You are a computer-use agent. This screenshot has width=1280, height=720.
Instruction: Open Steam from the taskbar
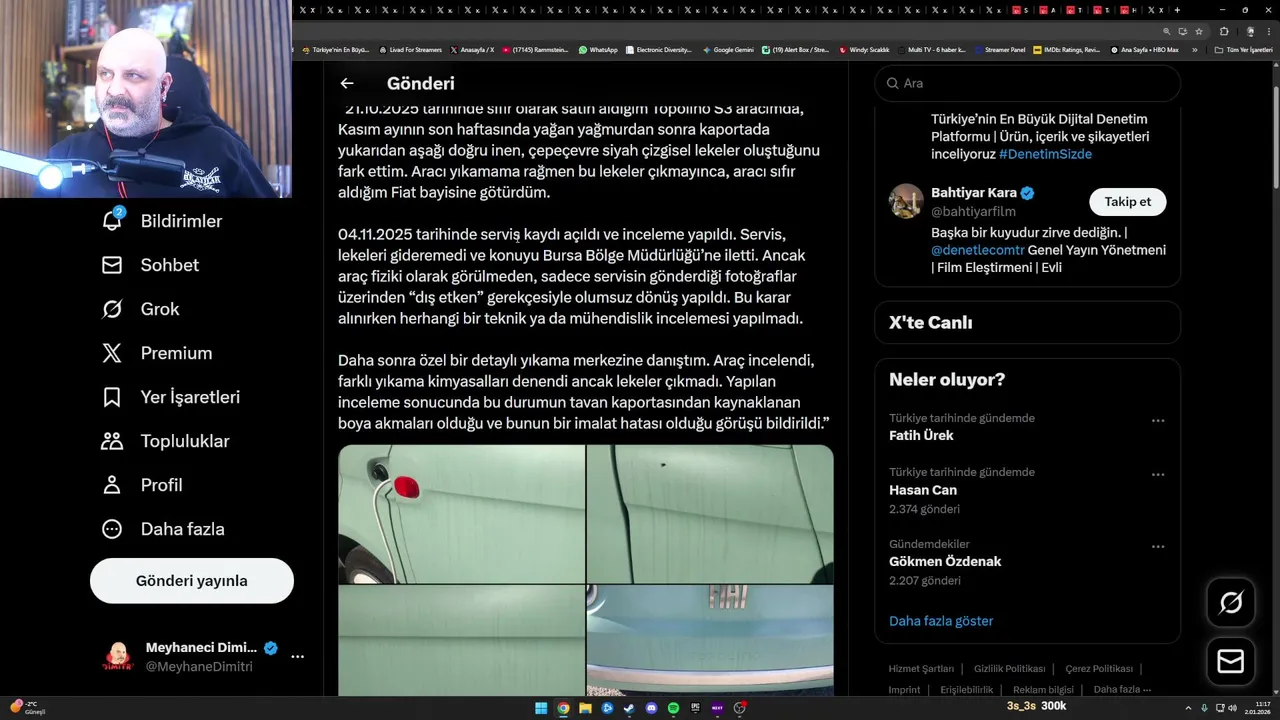click(x=629, y=708)
